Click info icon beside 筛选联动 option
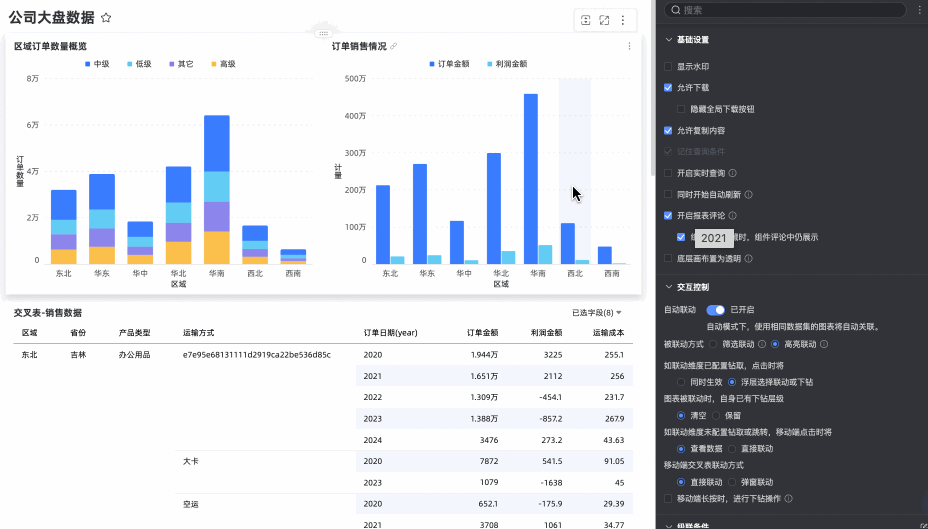Screen dimensions: 928x529 (x=762, y=344)
